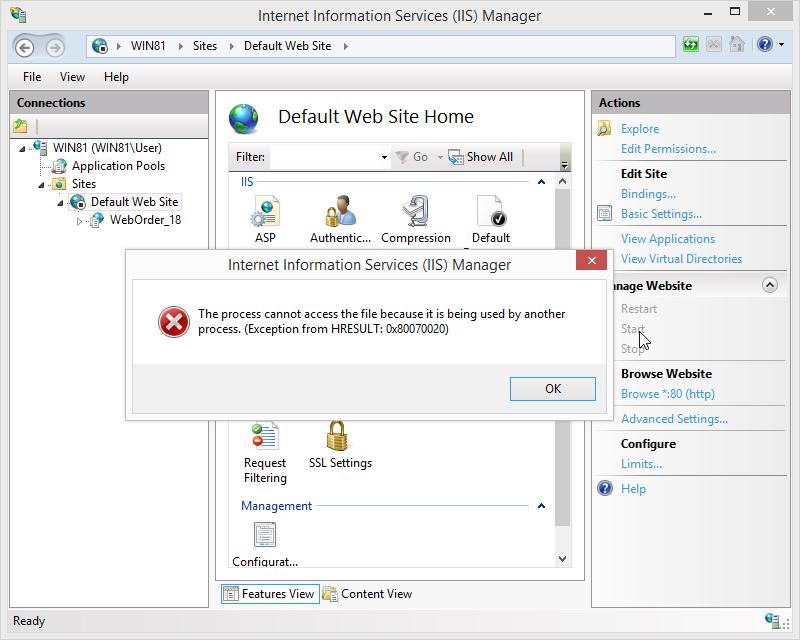
Task: Click Restart under Manage Website
Action: click(x=639, y=308)
